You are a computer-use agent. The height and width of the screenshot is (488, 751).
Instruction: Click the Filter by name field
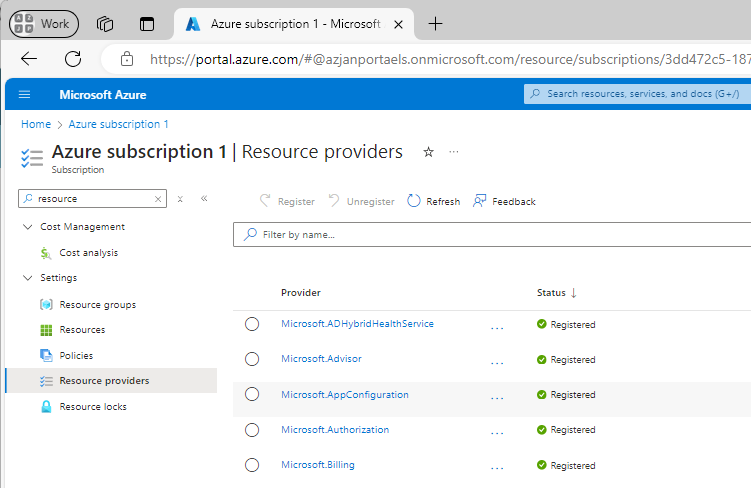pyautogui.click(x=492, y=235)
